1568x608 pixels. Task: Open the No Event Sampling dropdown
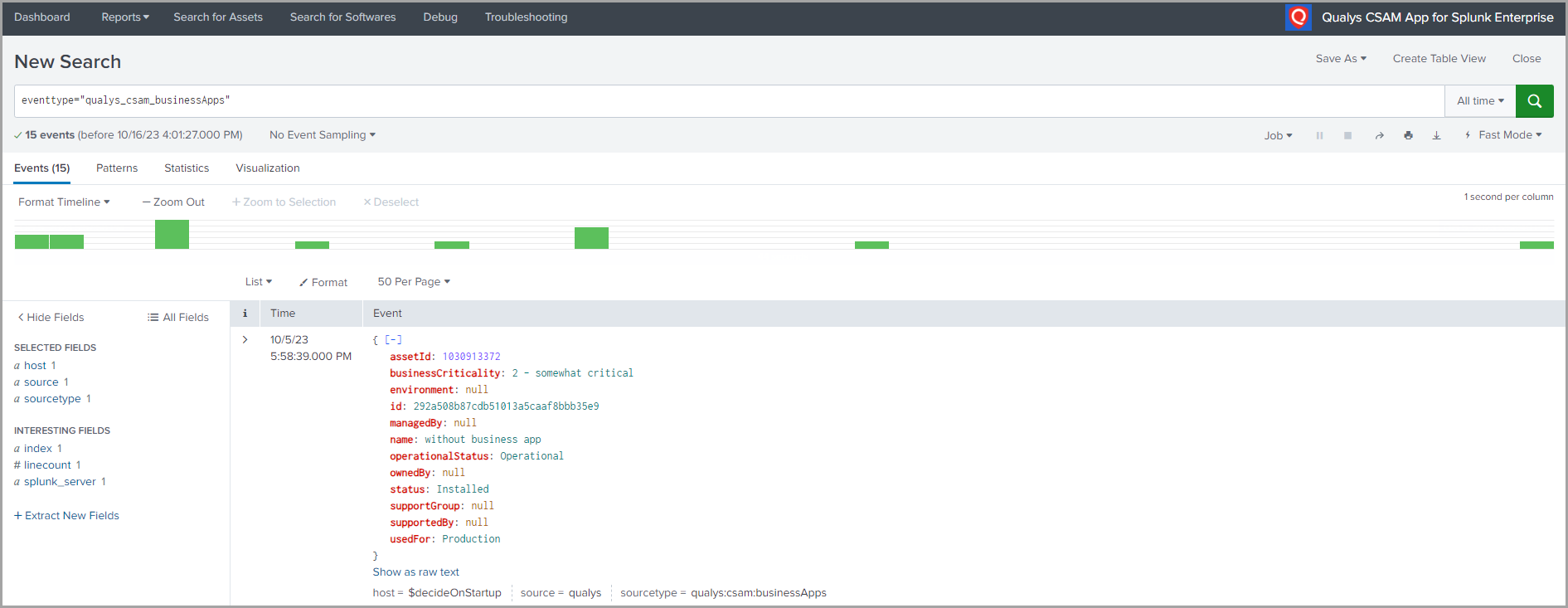[x=323, y=134]
